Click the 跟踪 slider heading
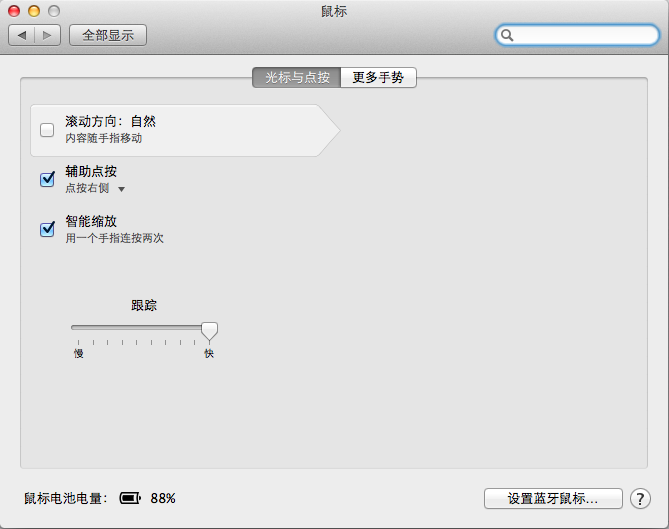Viewport: 669px width, 529px height. tap(144, 305)
